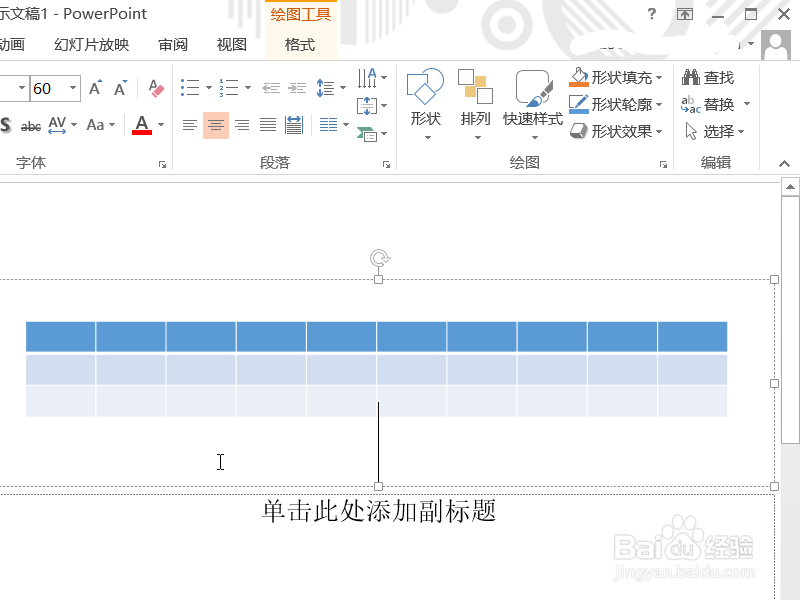Viewport: 800px width, 600px height.
Task: Open the Paragraph dialog launcher
Action: (x=386, y=164)
